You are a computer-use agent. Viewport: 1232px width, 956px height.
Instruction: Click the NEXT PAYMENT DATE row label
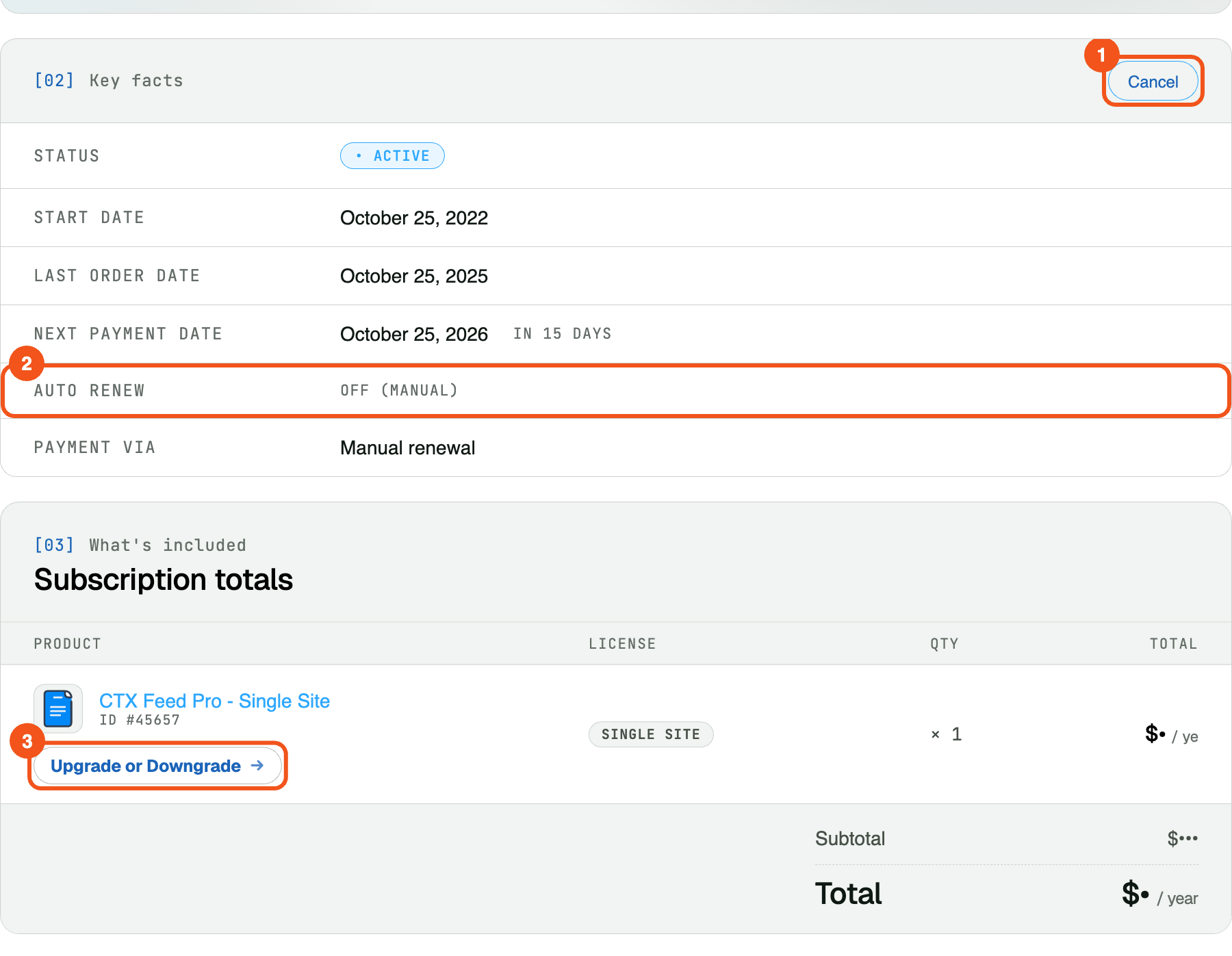coord(129,333)
